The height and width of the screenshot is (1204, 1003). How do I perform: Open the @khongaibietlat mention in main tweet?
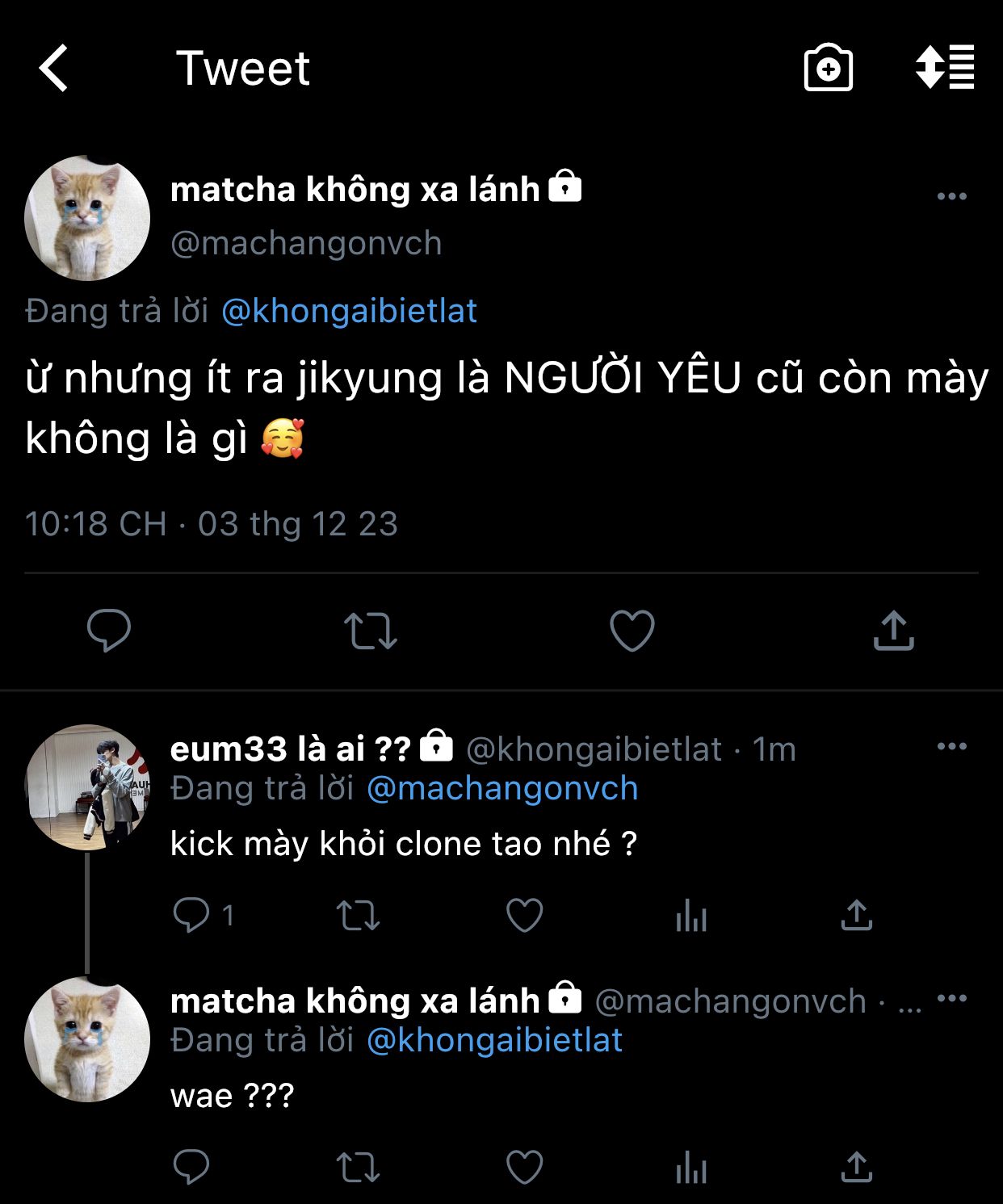(349, 312)
